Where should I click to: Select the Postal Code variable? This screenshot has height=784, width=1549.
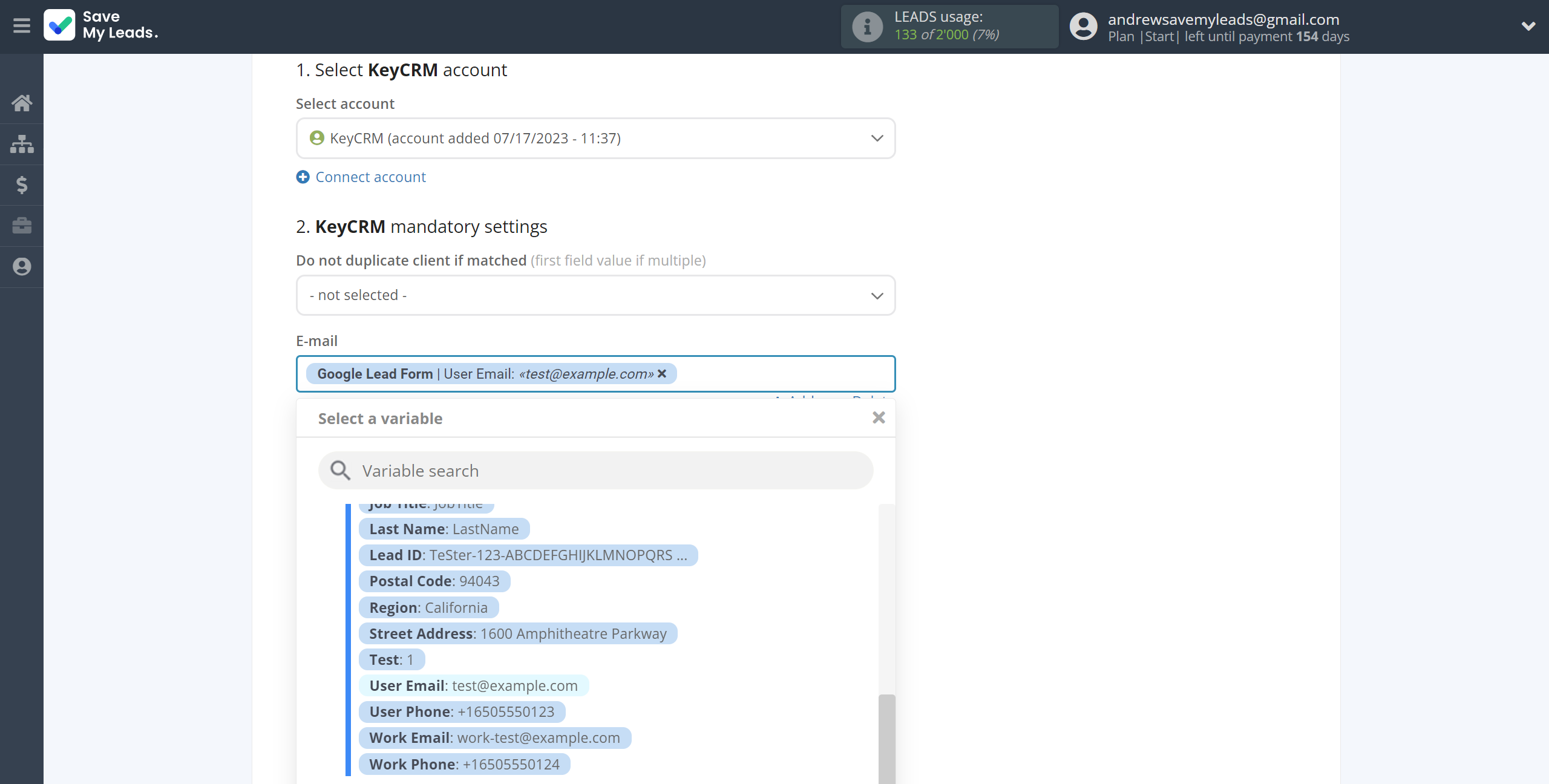434,581
